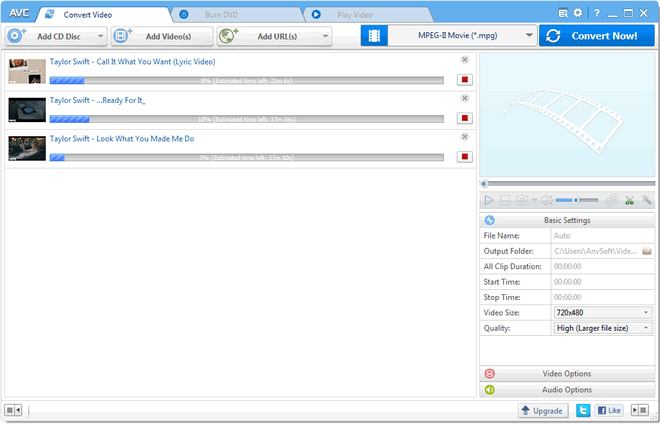Stop ...Ready For It_ download
The height and width of the screenshot is (424, 660).
(x=465, y=118)
